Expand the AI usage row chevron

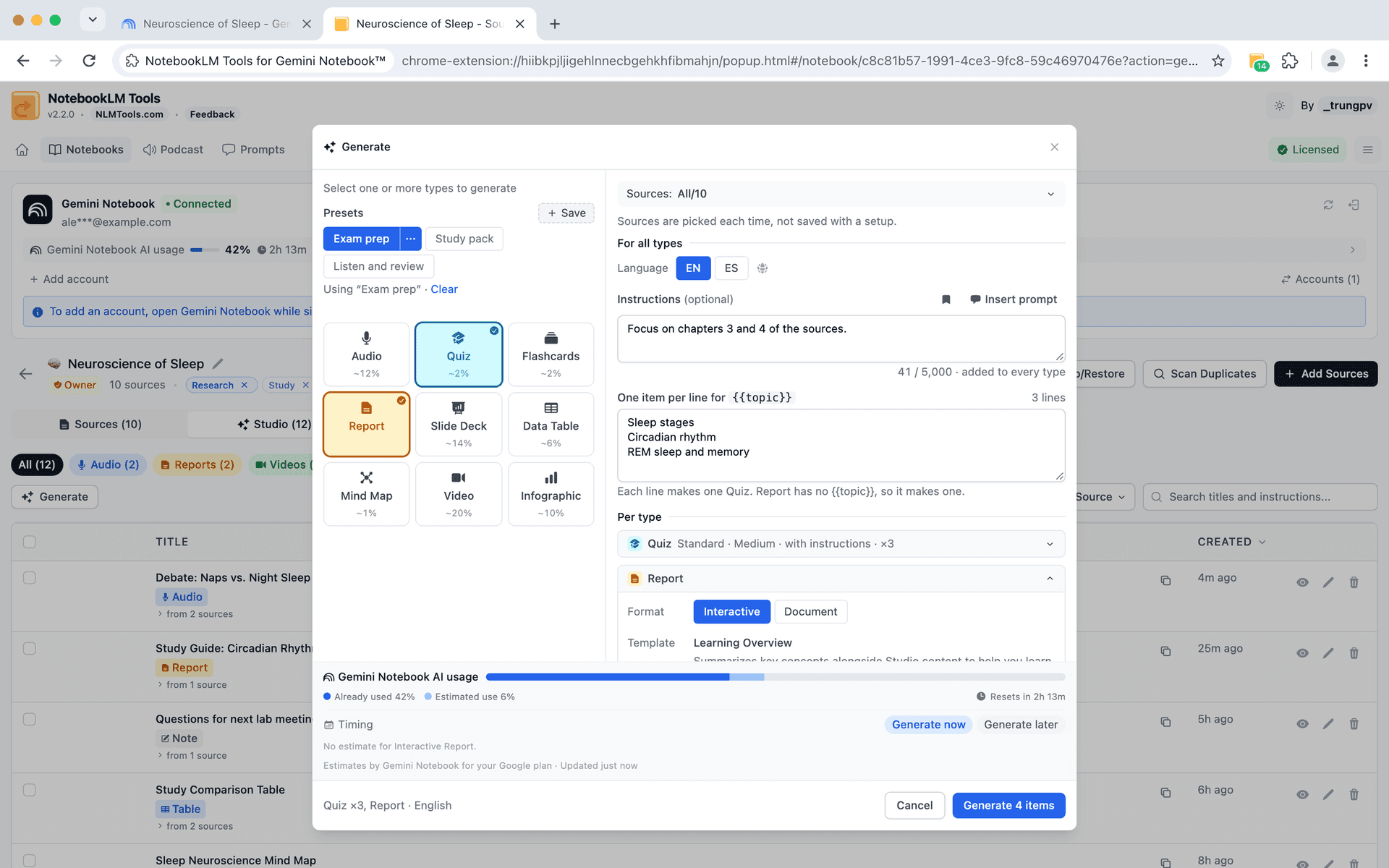pyautogui.click(x=1352, y=250)
